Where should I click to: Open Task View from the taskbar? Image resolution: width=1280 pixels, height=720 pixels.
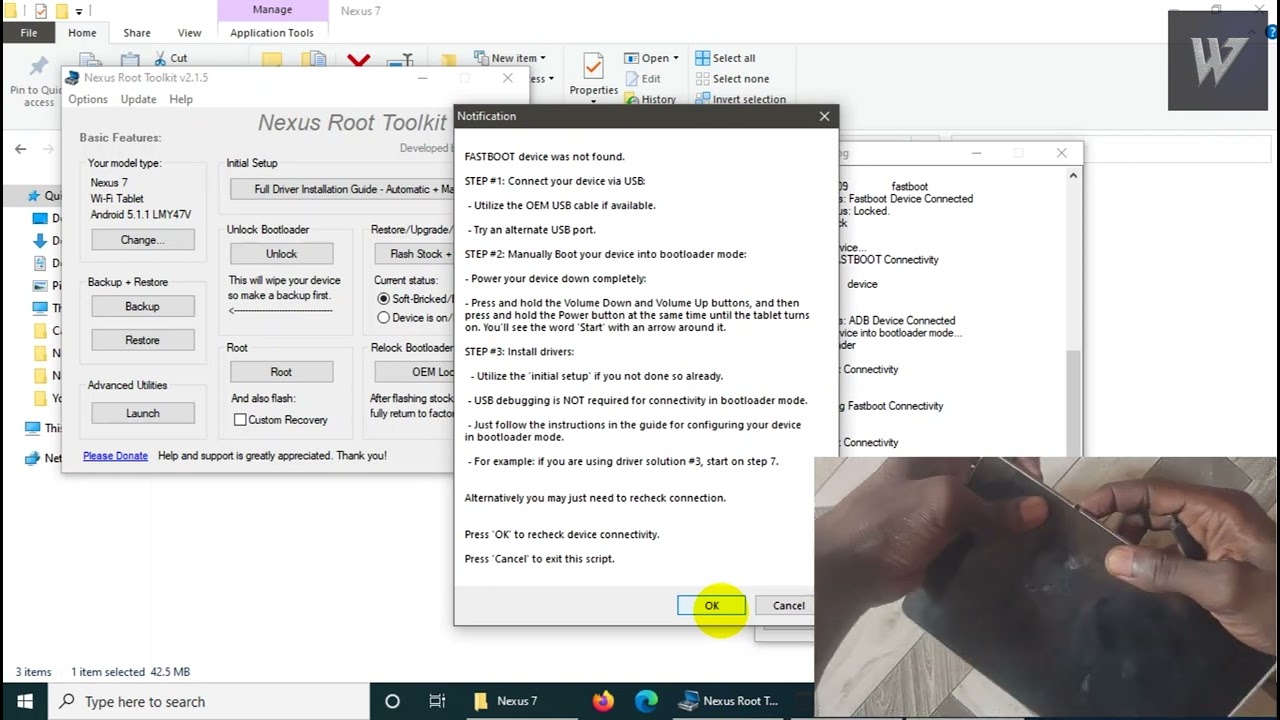(437, 701)
